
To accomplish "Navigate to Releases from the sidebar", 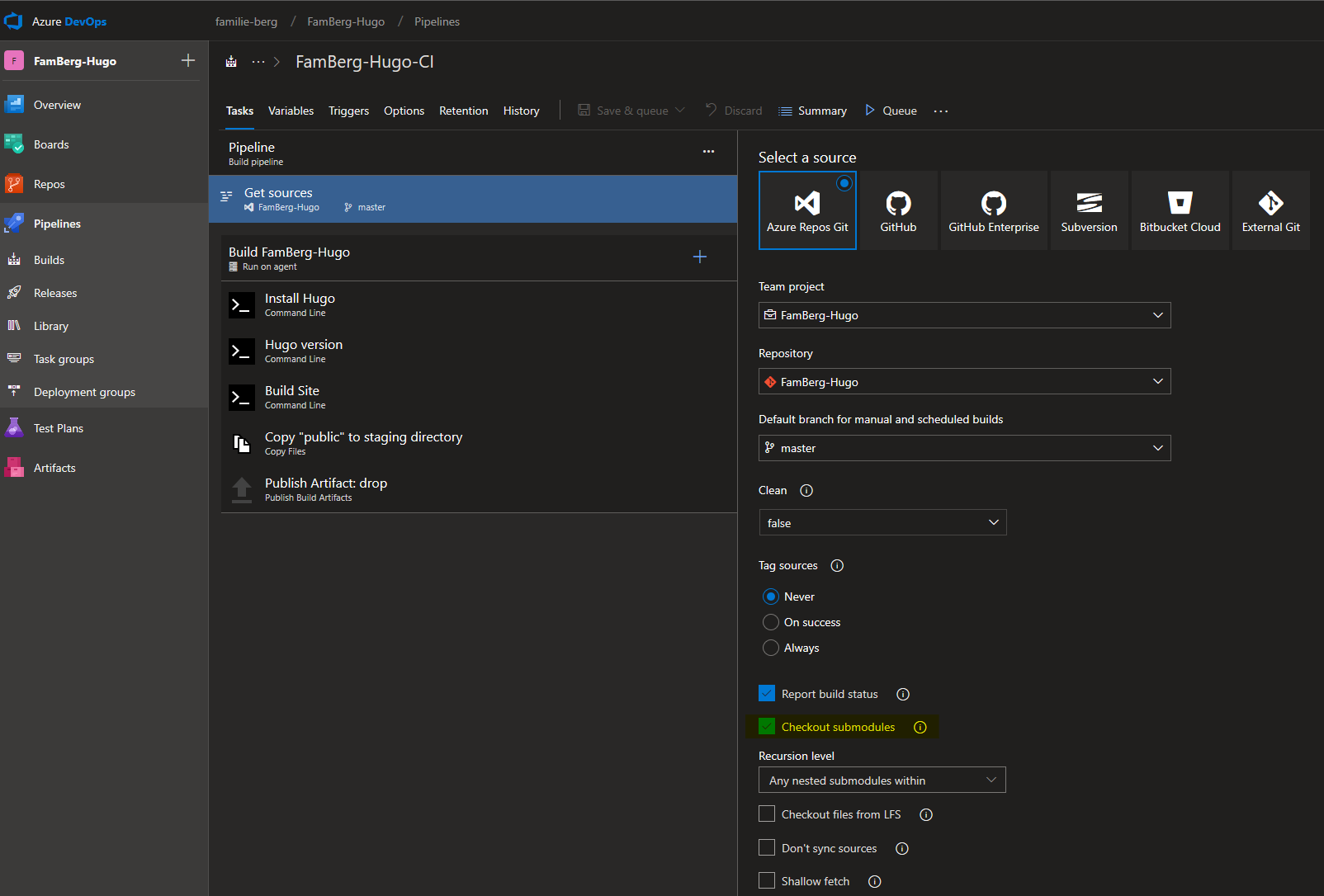I will 54,292.
